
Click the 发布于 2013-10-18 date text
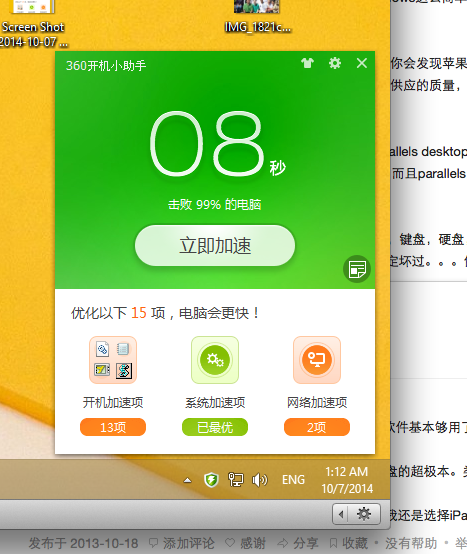(83, 543)
